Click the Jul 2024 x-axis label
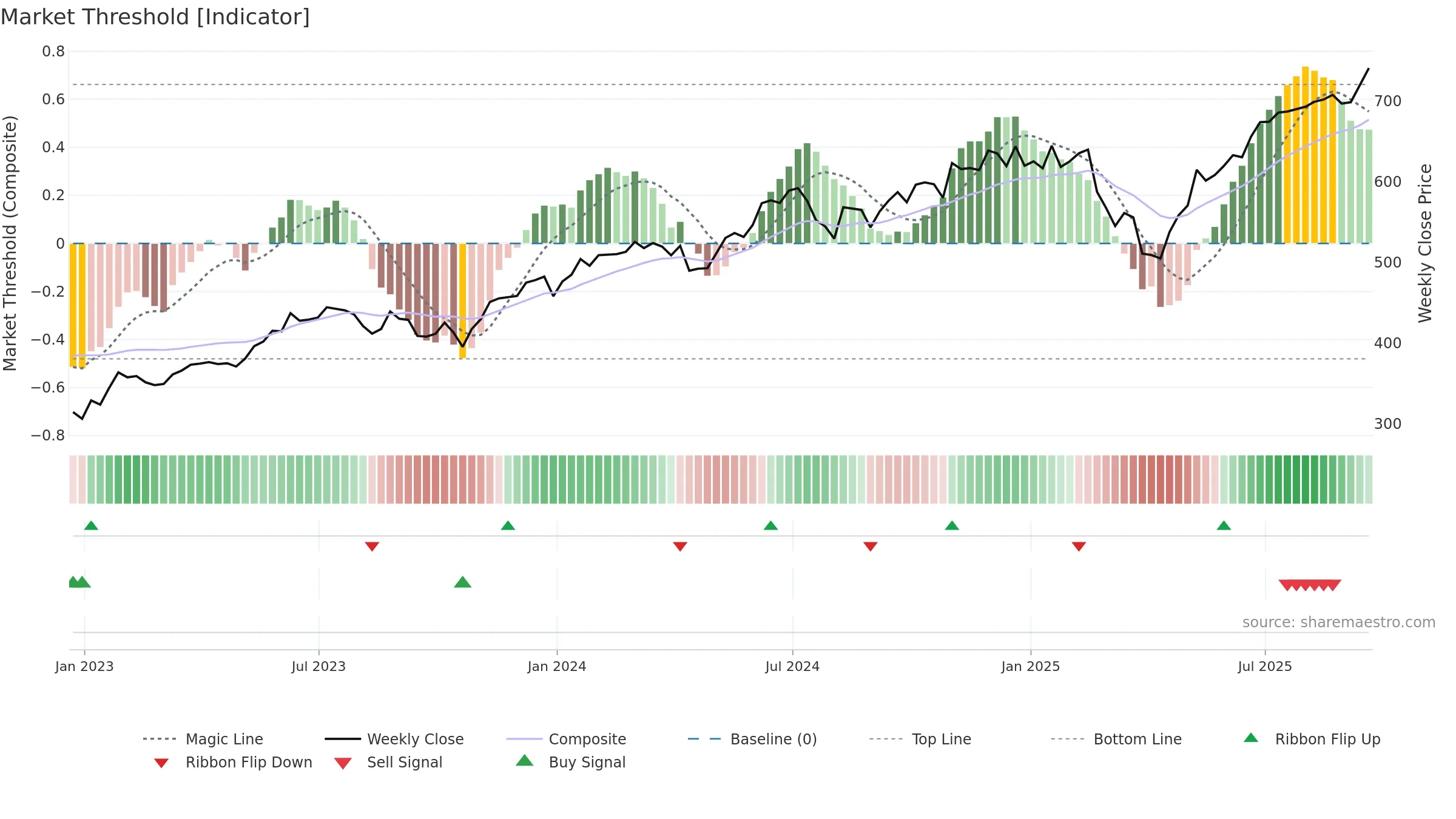The width and height of the screenshot is (1456, 819). point(792,667)
